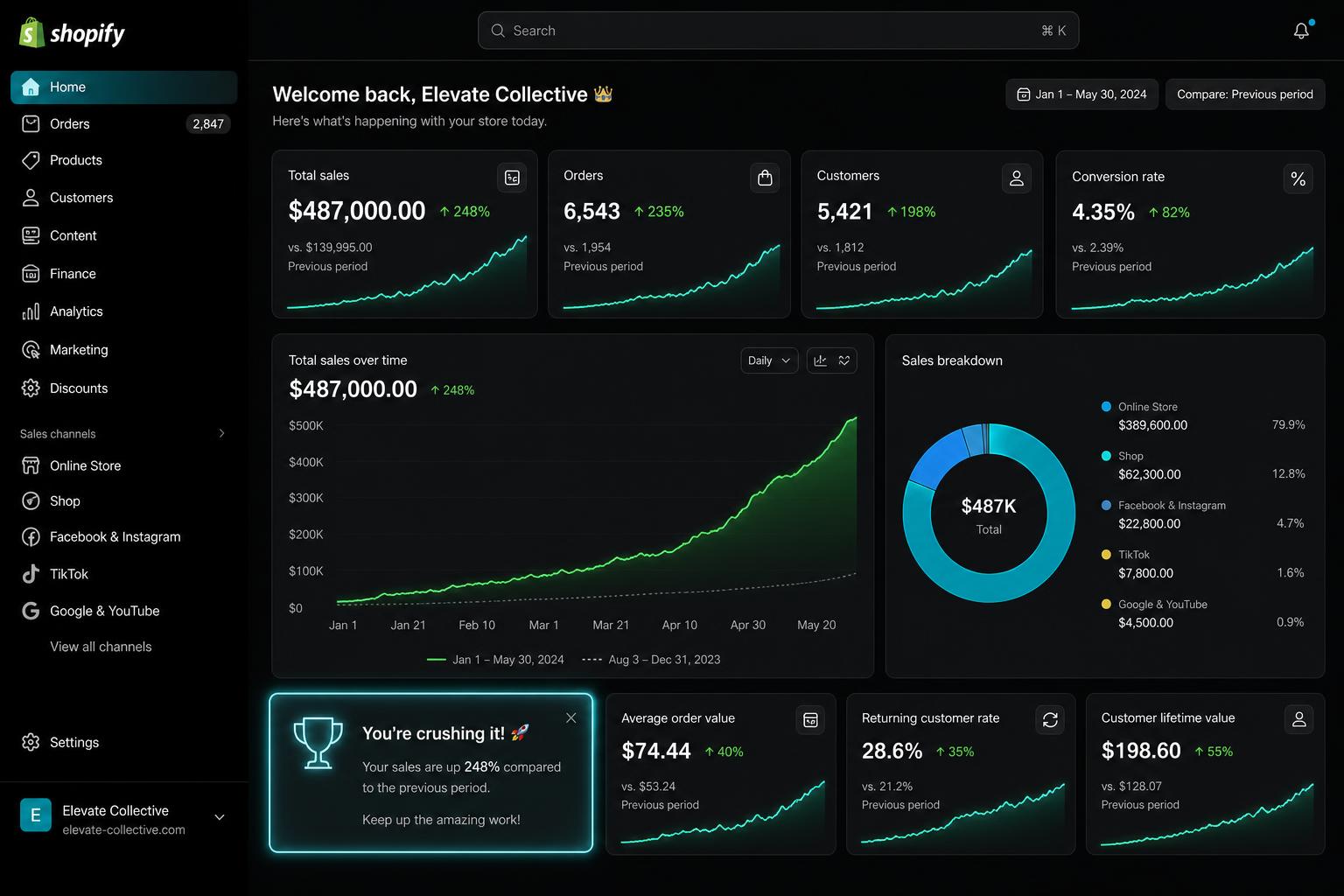Open Marketing page label
1344x896 pixels.
79,350
